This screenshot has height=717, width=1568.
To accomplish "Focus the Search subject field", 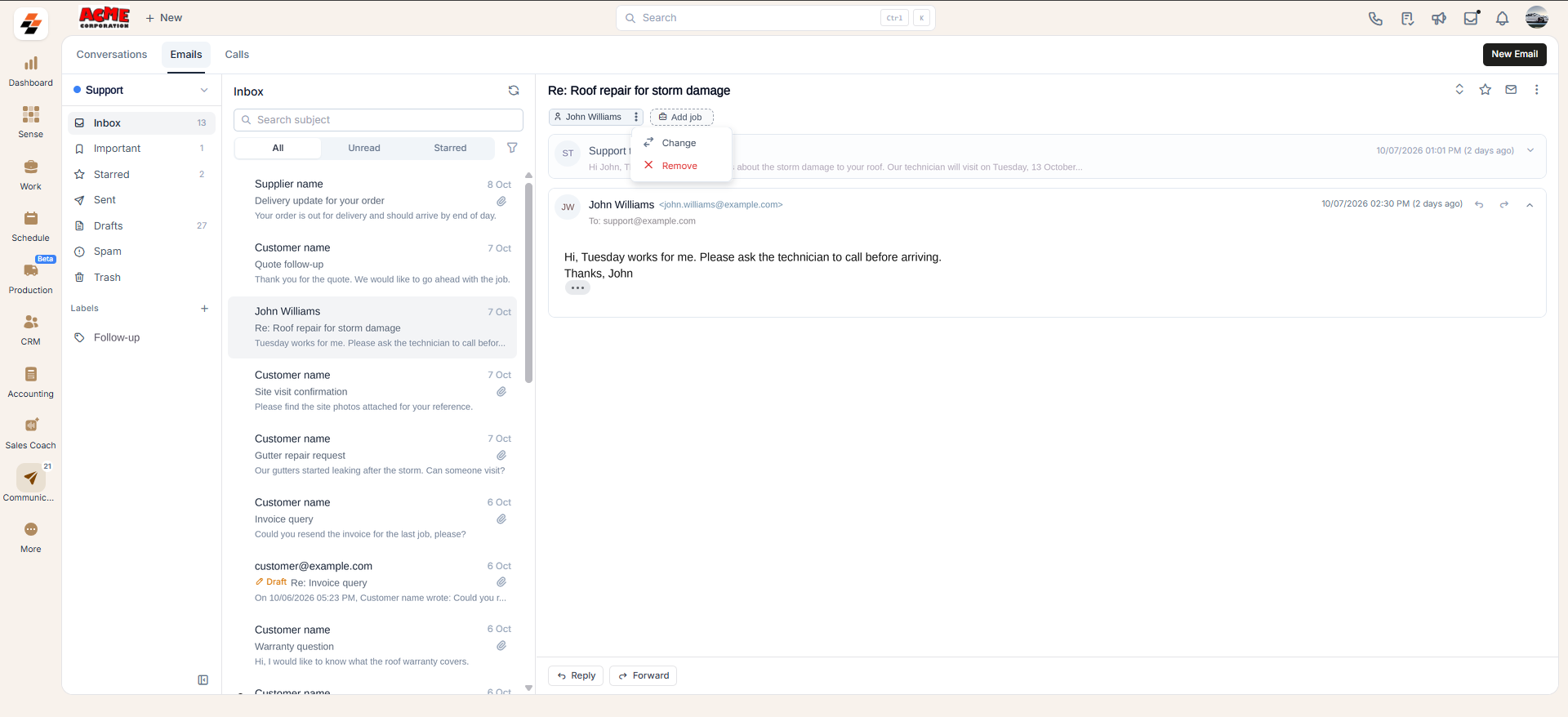I will (378, 120).
